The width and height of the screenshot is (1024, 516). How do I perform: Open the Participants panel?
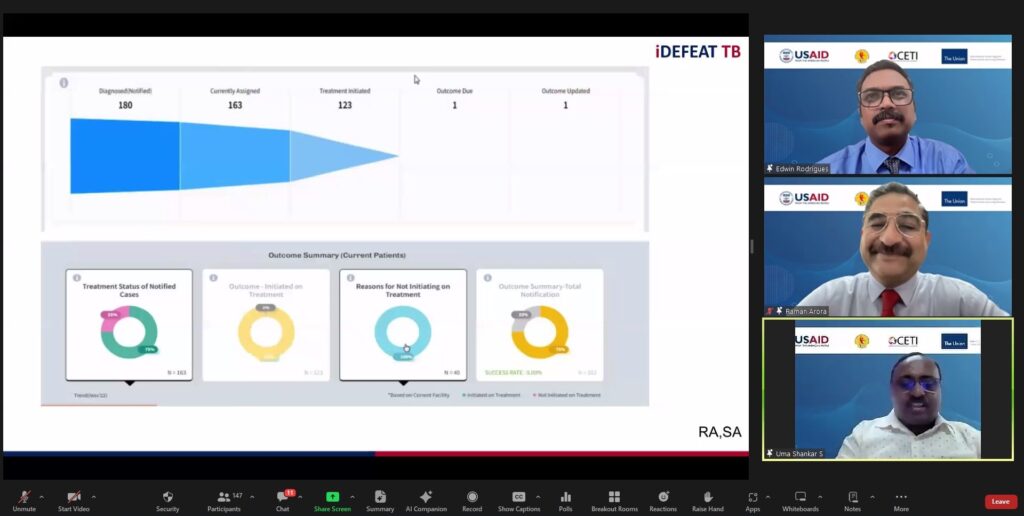(222, 497)
